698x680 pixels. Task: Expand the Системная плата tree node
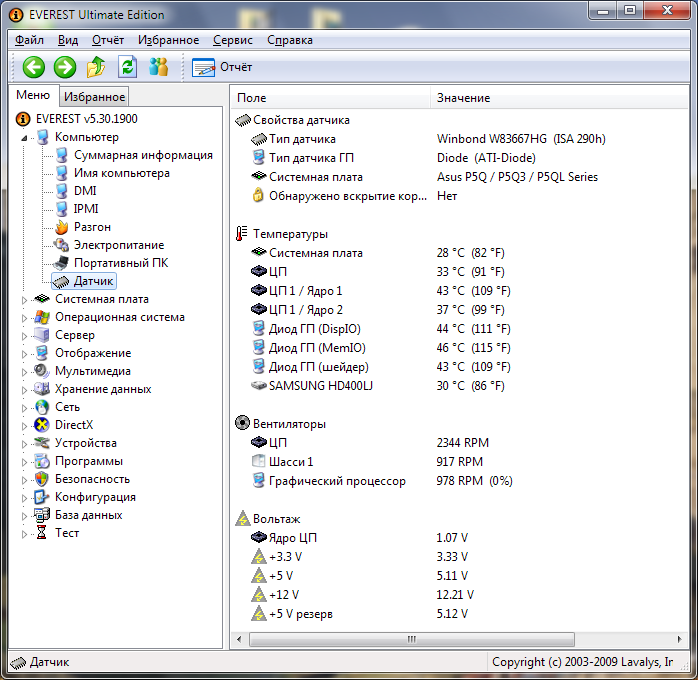(24, 300)
